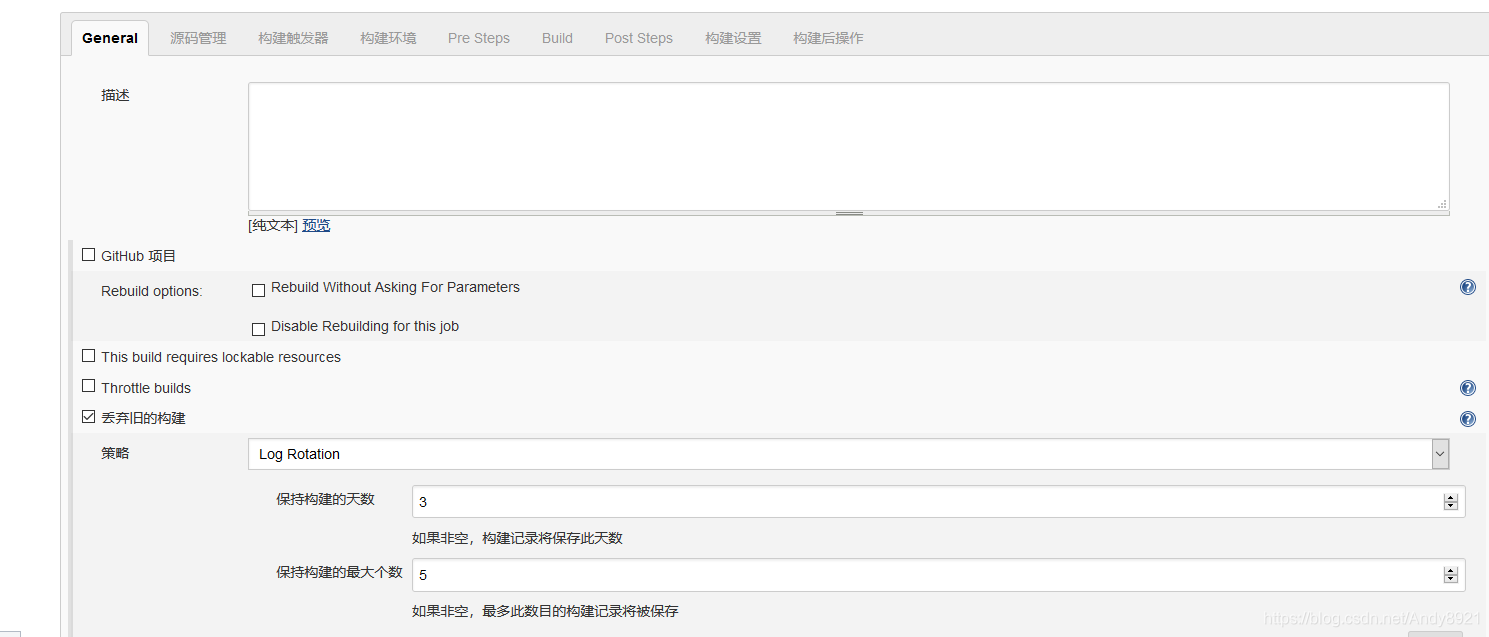The height and width of the screenshot is (637, 1489).
Task: Open the 构建触发器 tab
Action: coord(293,38)
